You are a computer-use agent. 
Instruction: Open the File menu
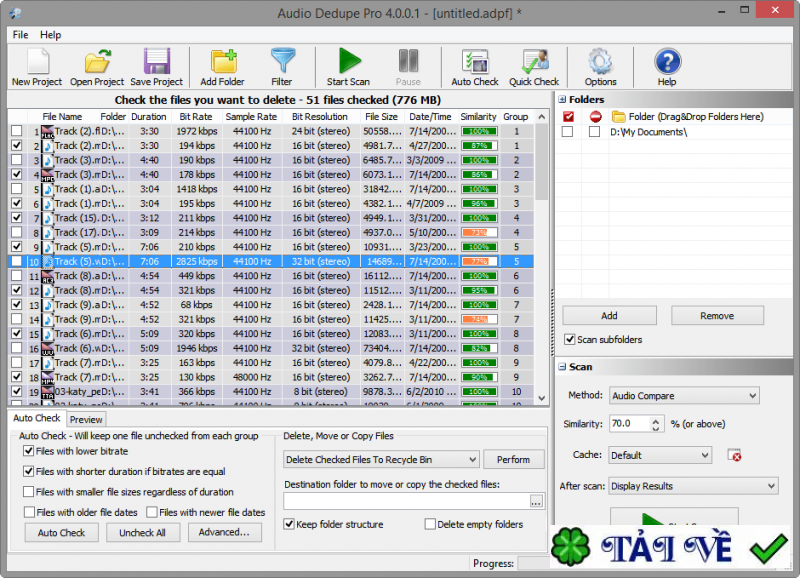pos(19,34)
